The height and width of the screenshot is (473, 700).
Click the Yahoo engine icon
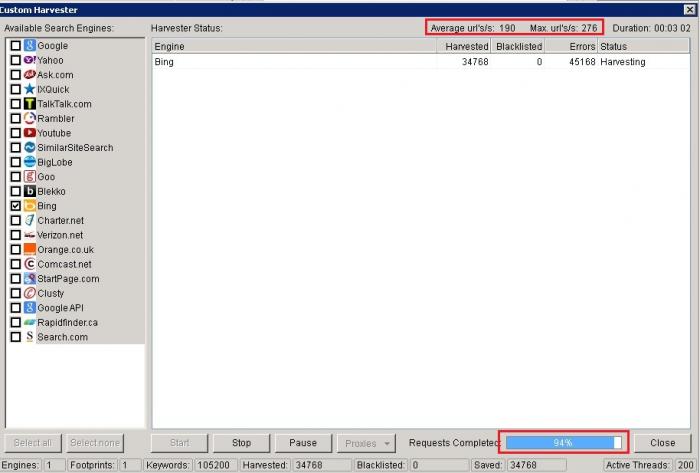pyautogui.click(x=29, y=60)
